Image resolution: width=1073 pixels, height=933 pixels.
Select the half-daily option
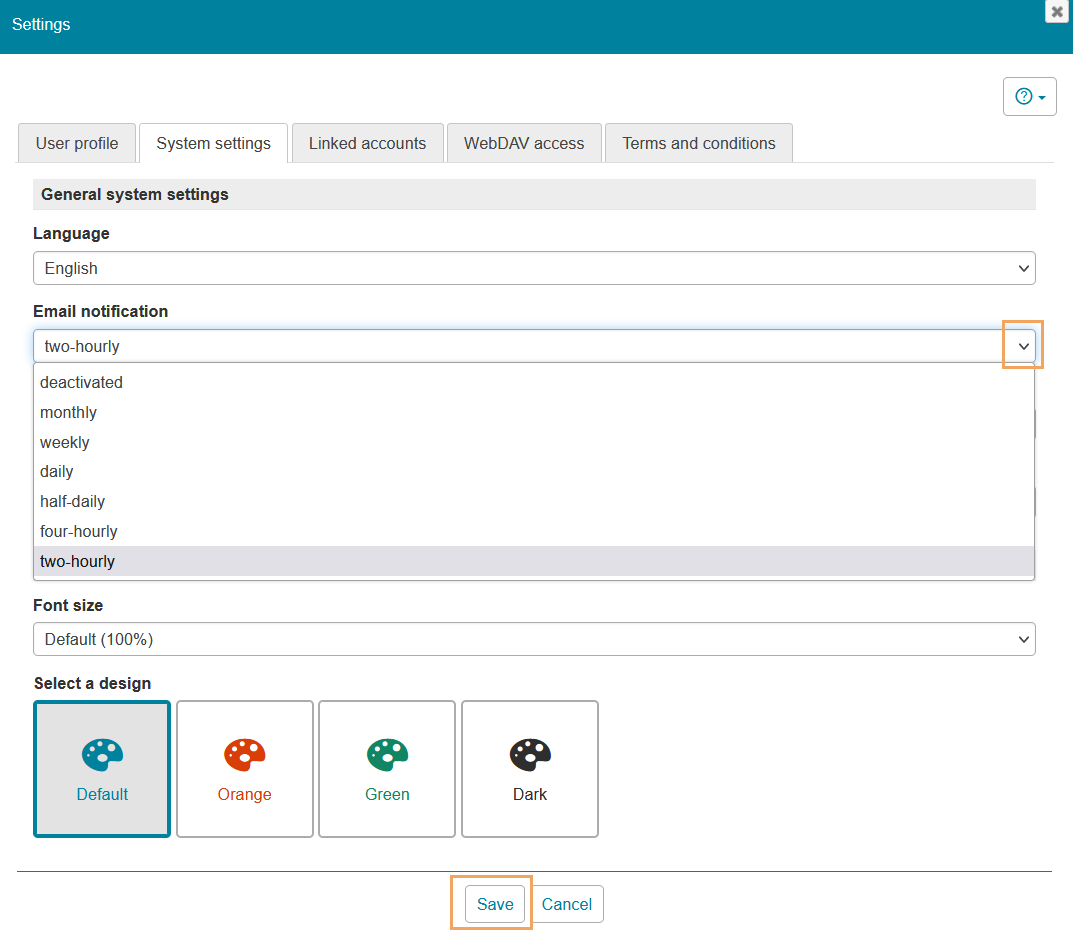[x=73, y=501]
